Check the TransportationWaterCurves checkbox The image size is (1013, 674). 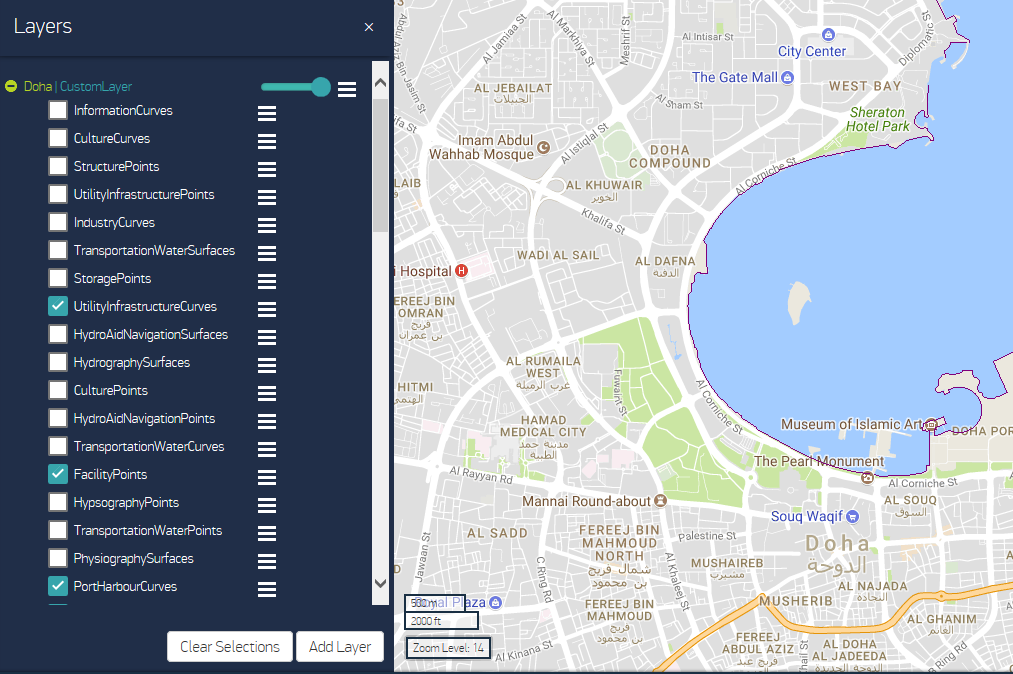pos(58,447)
